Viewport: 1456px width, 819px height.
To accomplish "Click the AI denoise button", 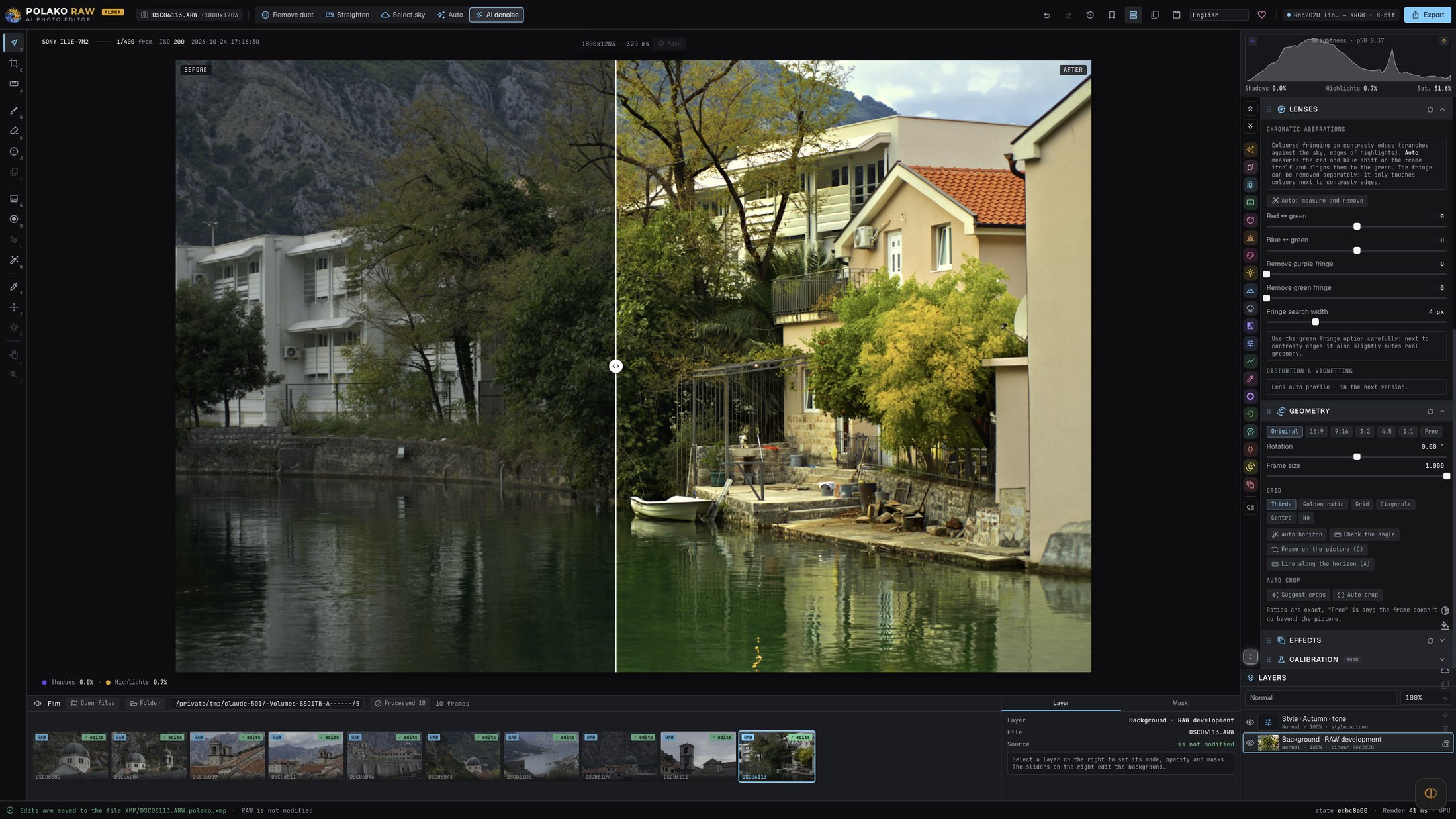I will (496, 15).
